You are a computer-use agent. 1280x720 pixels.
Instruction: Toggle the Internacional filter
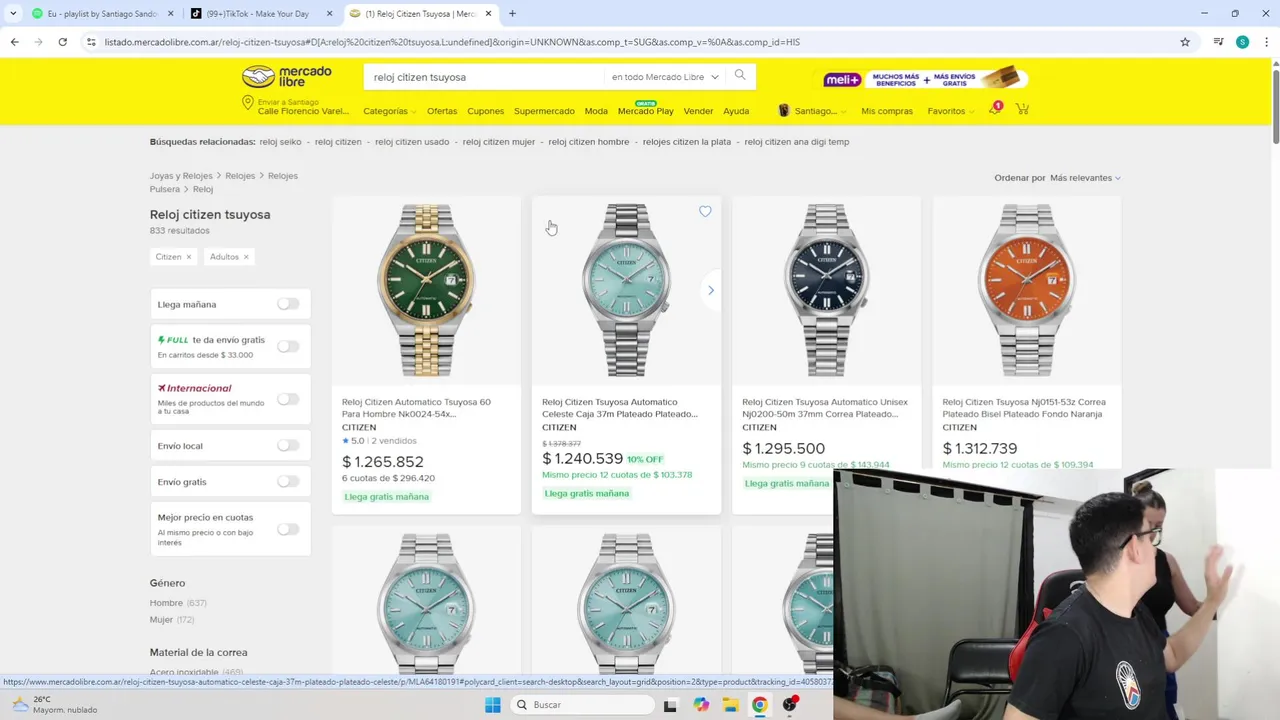click(288, 399)
